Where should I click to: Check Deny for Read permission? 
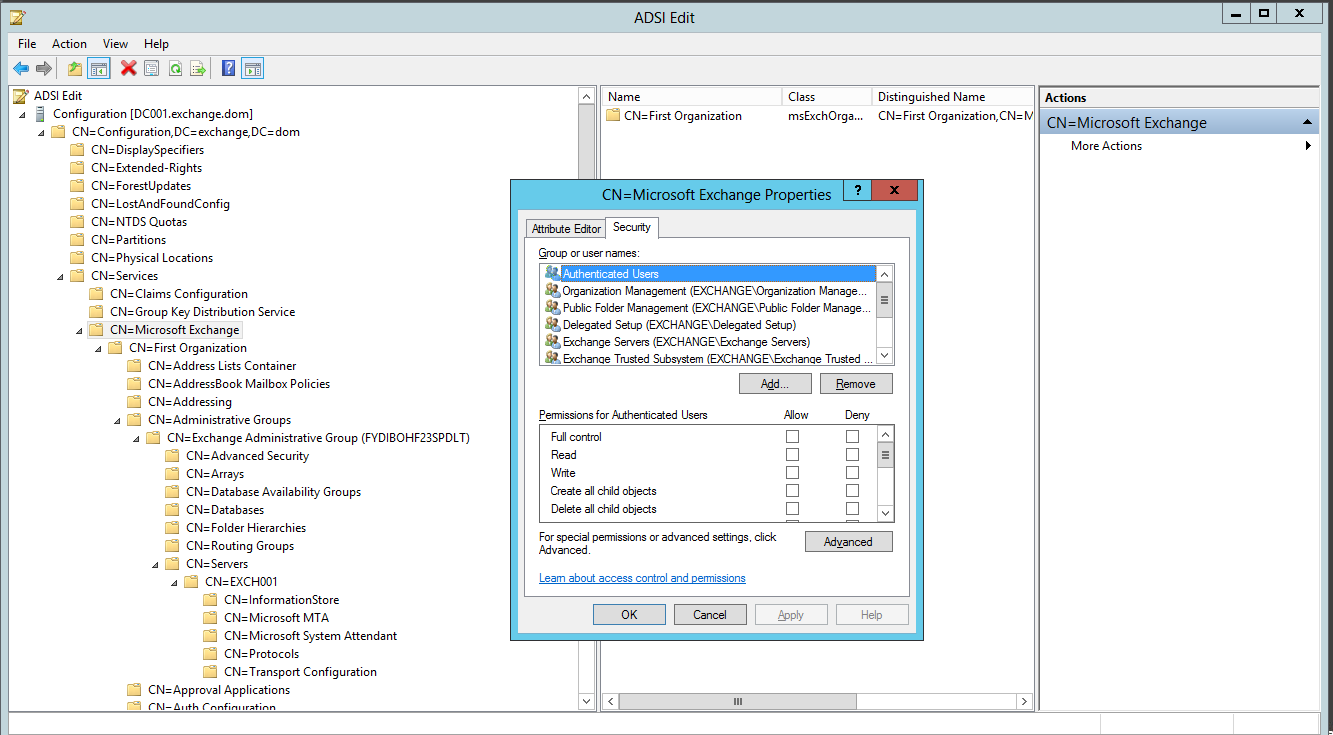(x=852, y=455)
